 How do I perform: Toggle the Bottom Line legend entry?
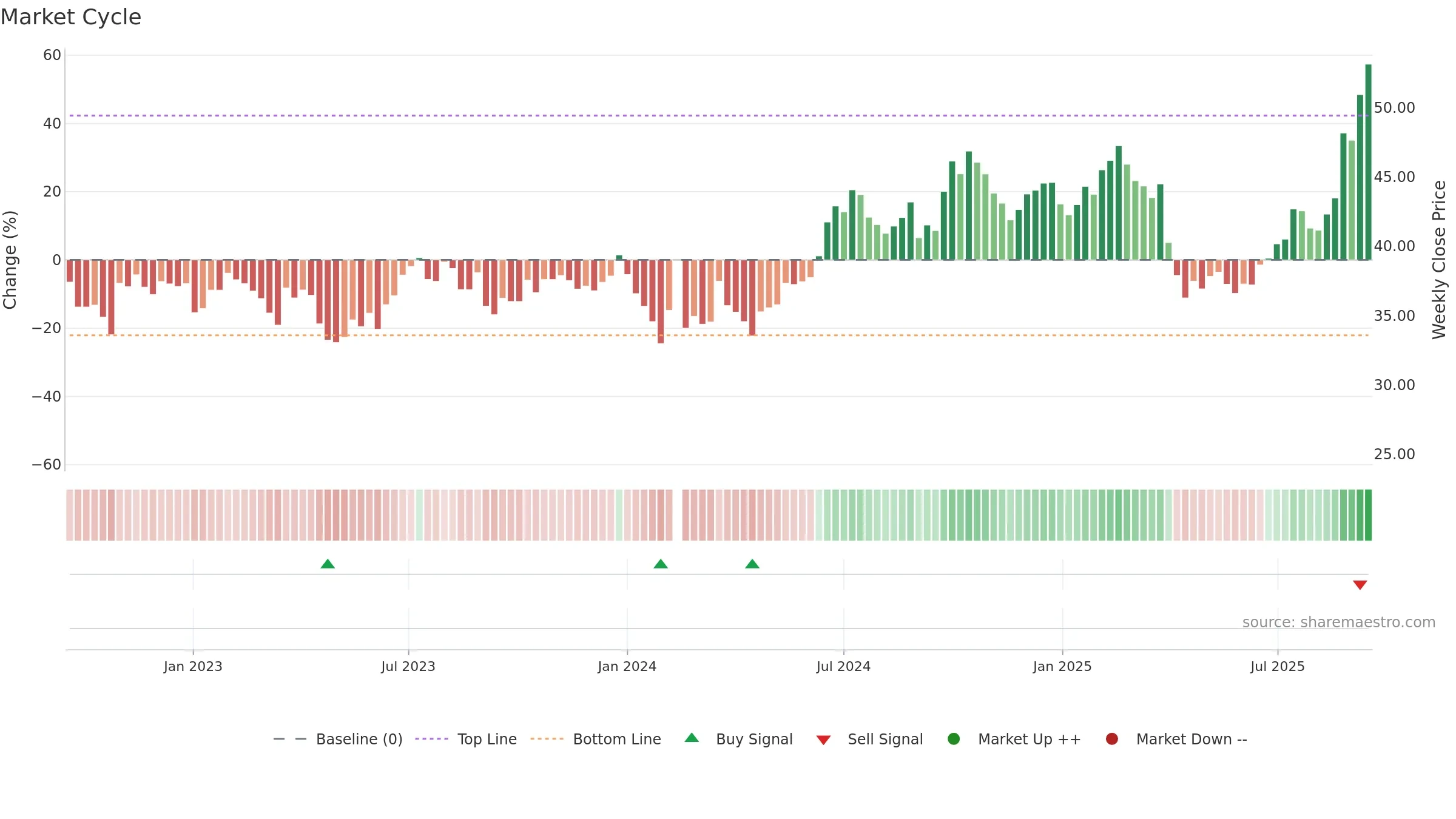[x=596, y=739]
